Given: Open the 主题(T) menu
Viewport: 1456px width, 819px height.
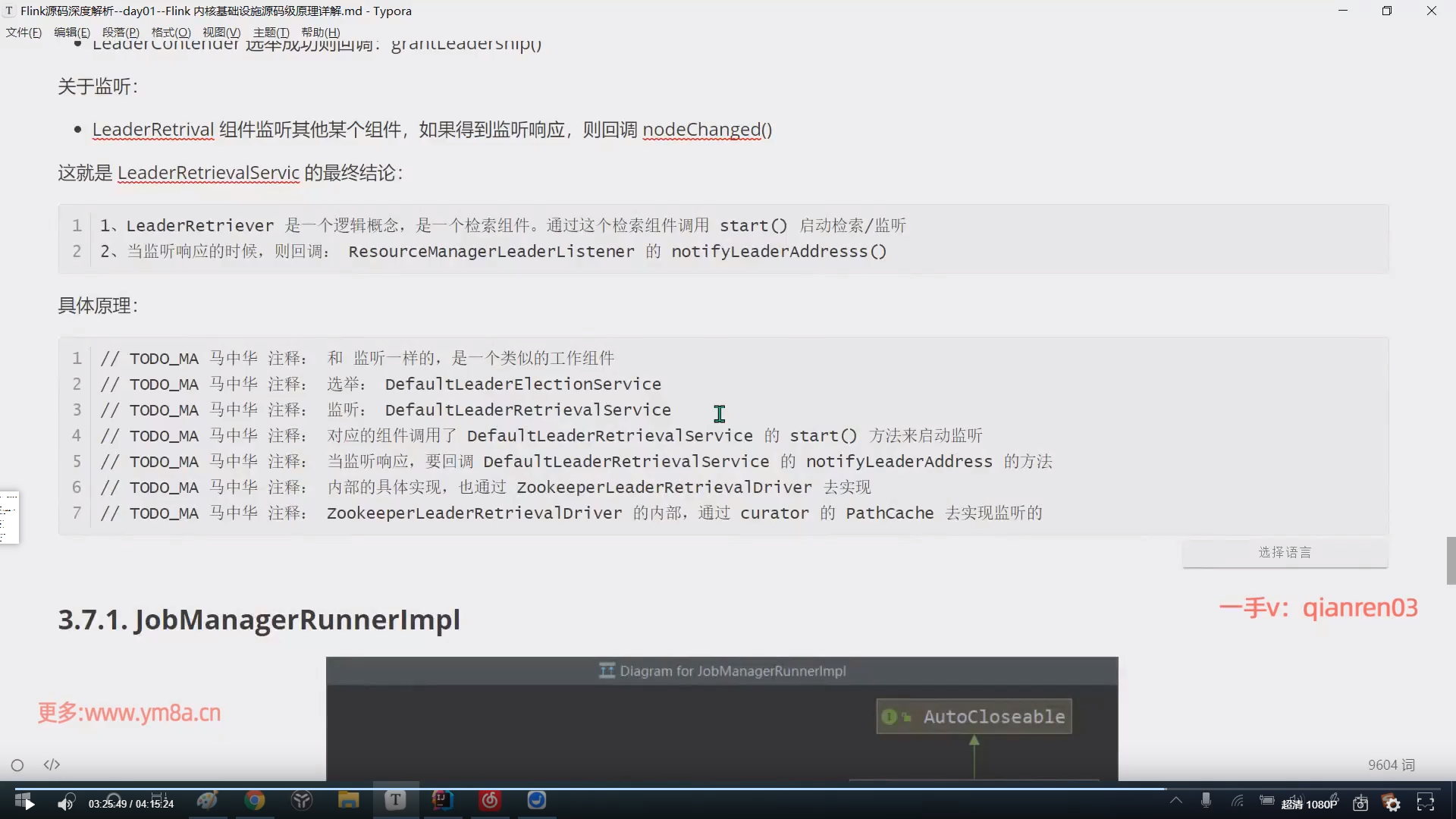Looking at the screenshot, I should click(271, 32).
